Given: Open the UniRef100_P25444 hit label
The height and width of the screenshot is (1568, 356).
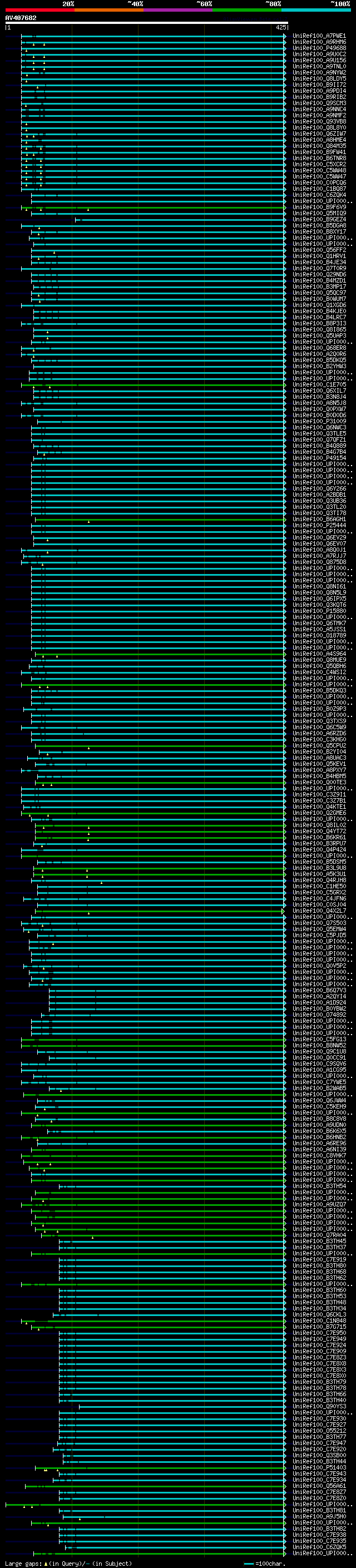Looking at the screenshot, I should (319, 525).
